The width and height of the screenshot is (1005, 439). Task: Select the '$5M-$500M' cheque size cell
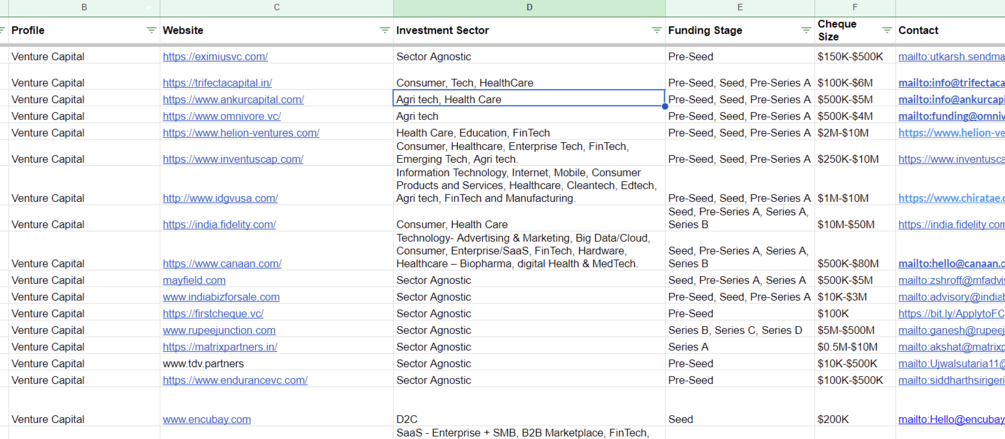[854, 330]
